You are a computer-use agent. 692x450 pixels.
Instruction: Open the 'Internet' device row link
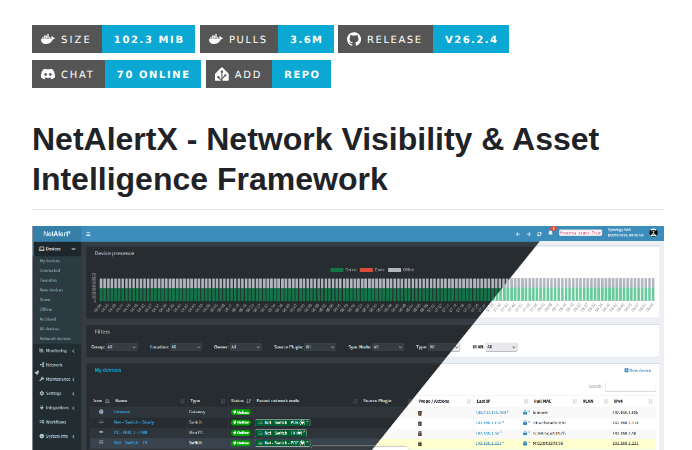pyautogui.click(x=122, y=412)
